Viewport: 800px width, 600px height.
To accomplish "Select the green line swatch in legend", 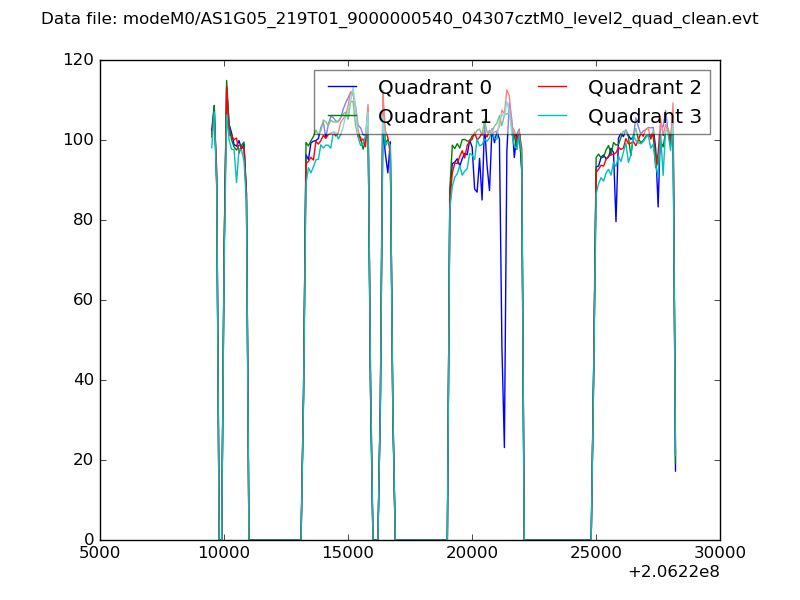I will point(342,116).
